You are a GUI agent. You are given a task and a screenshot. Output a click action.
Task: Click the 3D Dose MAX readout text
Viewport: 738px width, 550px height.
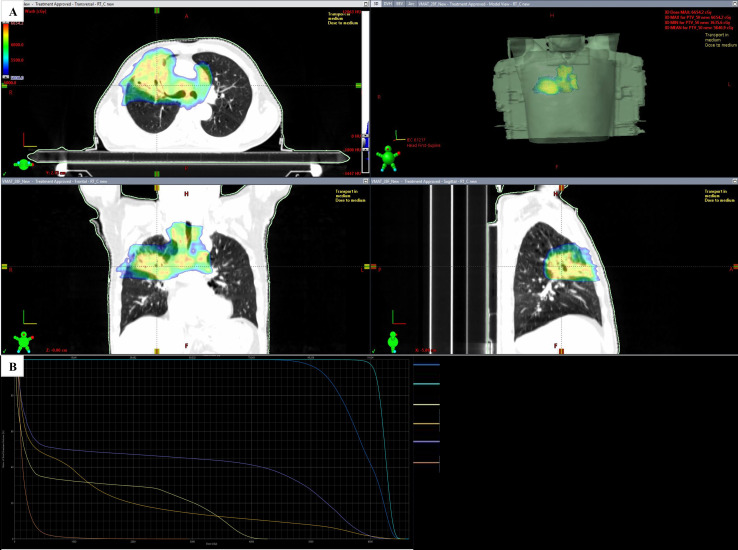point(687,12)
